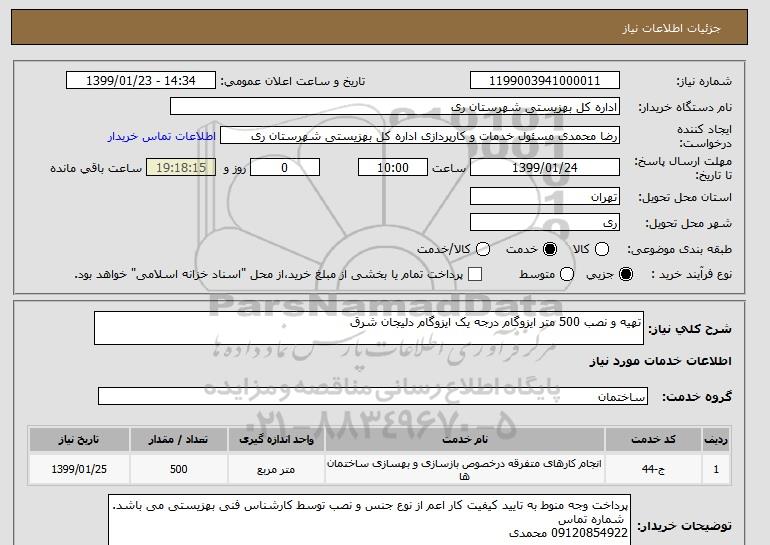Click the phone number 09120854922 in notes
Viewport: 770px width, 545px height.
coord(590,533)
